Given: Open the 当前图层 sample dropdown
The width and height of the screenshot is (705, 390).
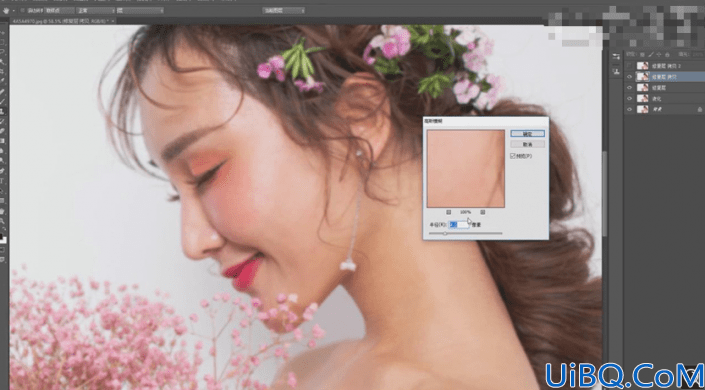Looking at the screenshot, I should (x=284, y=10).
